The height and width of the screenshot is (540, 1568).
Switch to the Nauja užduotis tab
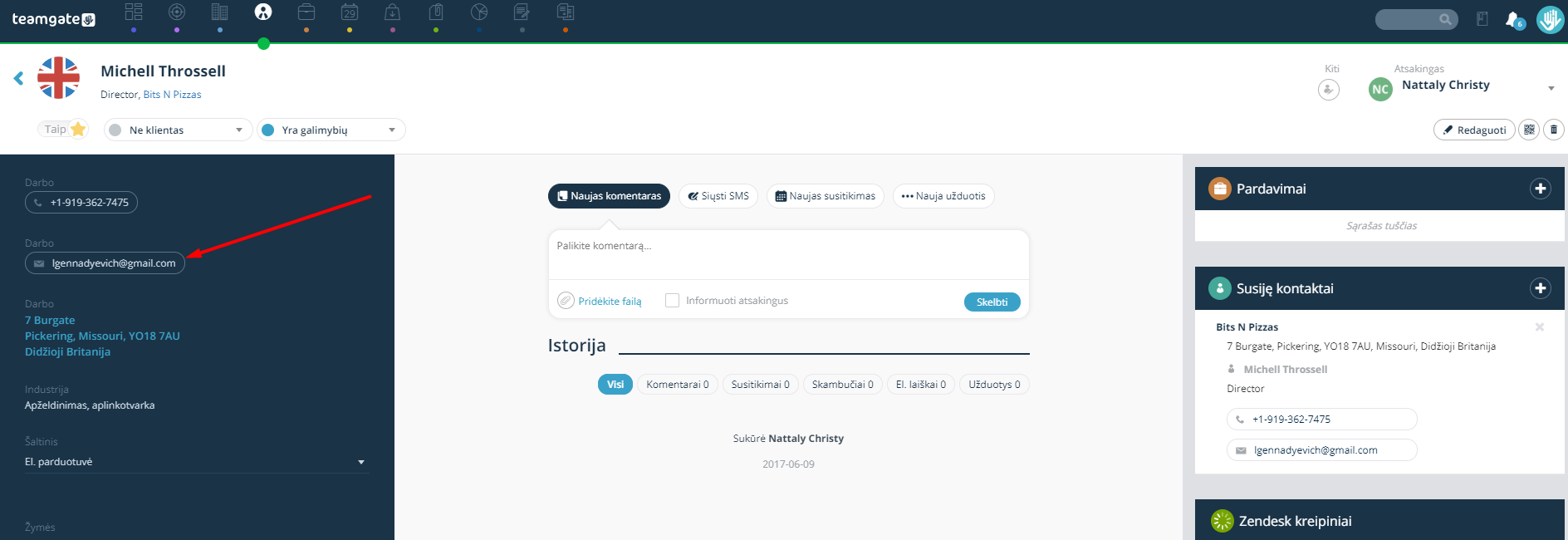click(x=943, y=196)
